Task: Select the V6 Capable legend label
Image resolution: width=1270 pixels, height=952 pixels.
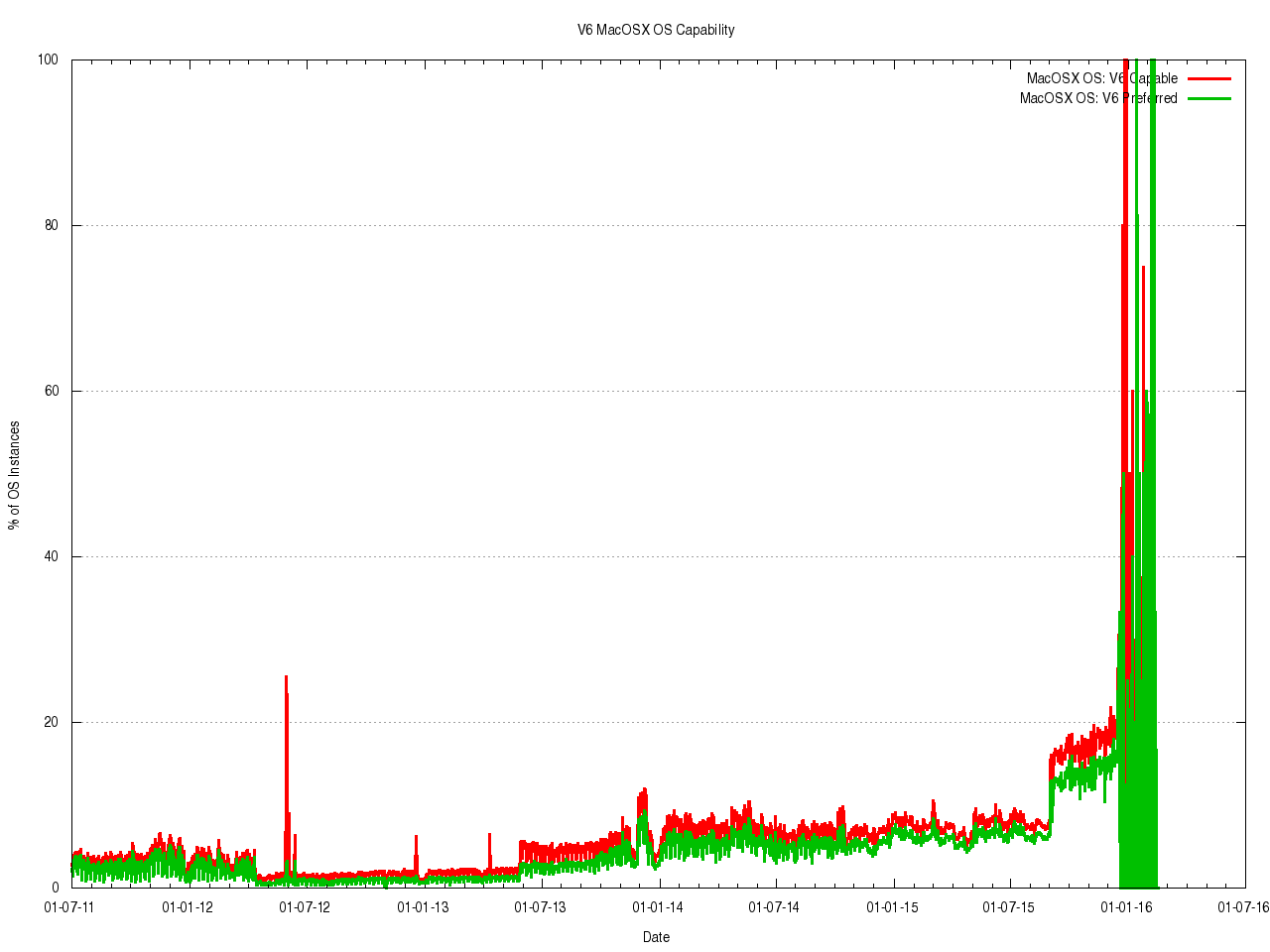Action: (1101, 78)
